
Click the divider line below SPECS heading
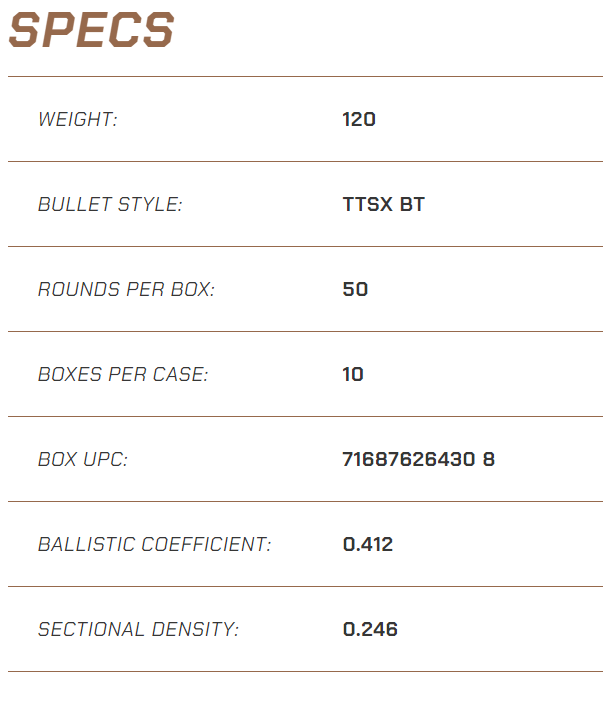click(x=305, y=76)
